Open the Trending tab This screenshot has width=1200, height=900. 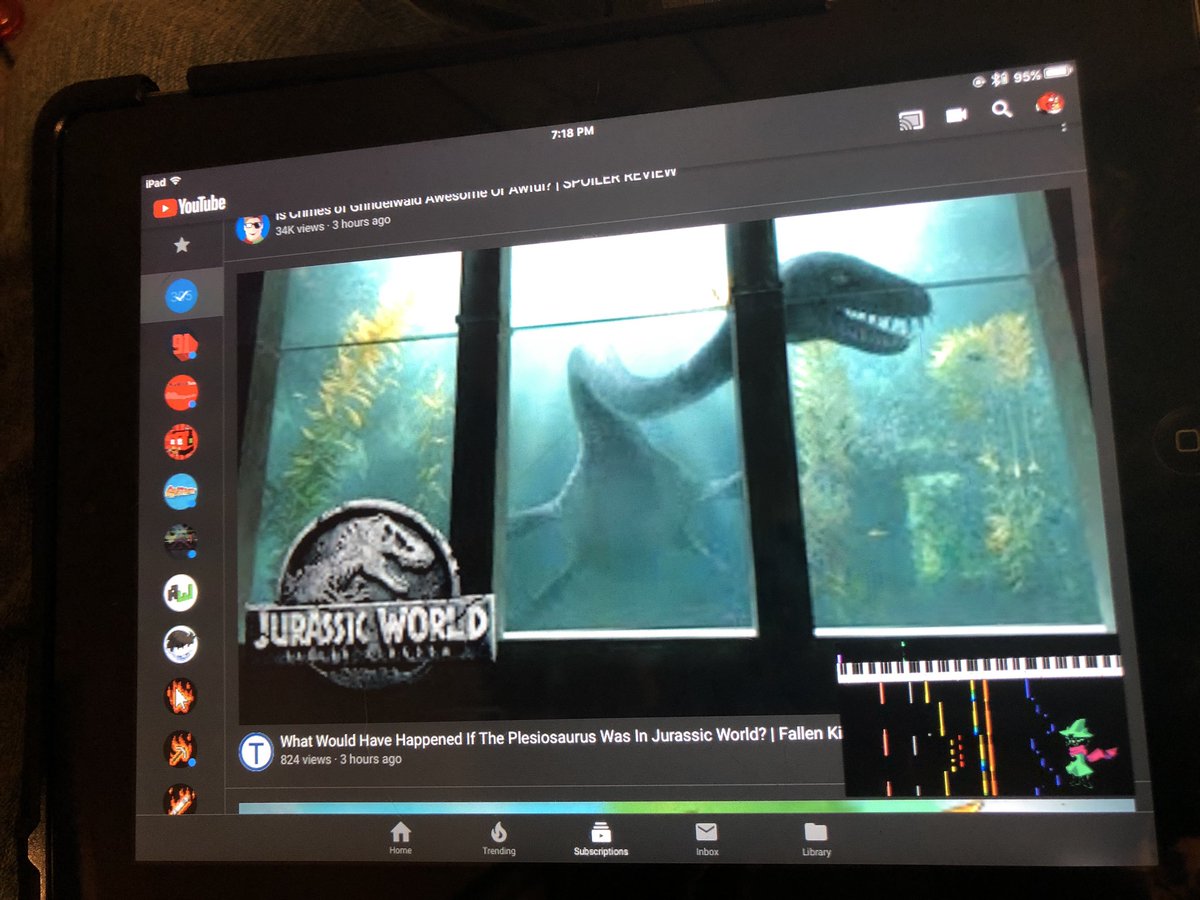(x=499, y=838)
